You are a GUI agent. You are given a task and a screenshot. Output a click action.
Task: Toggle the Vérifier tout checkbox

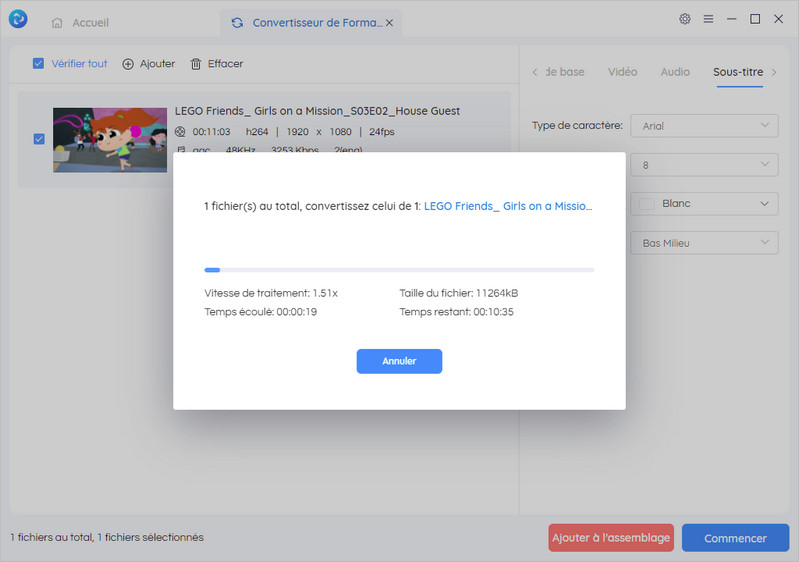[38, 64]
